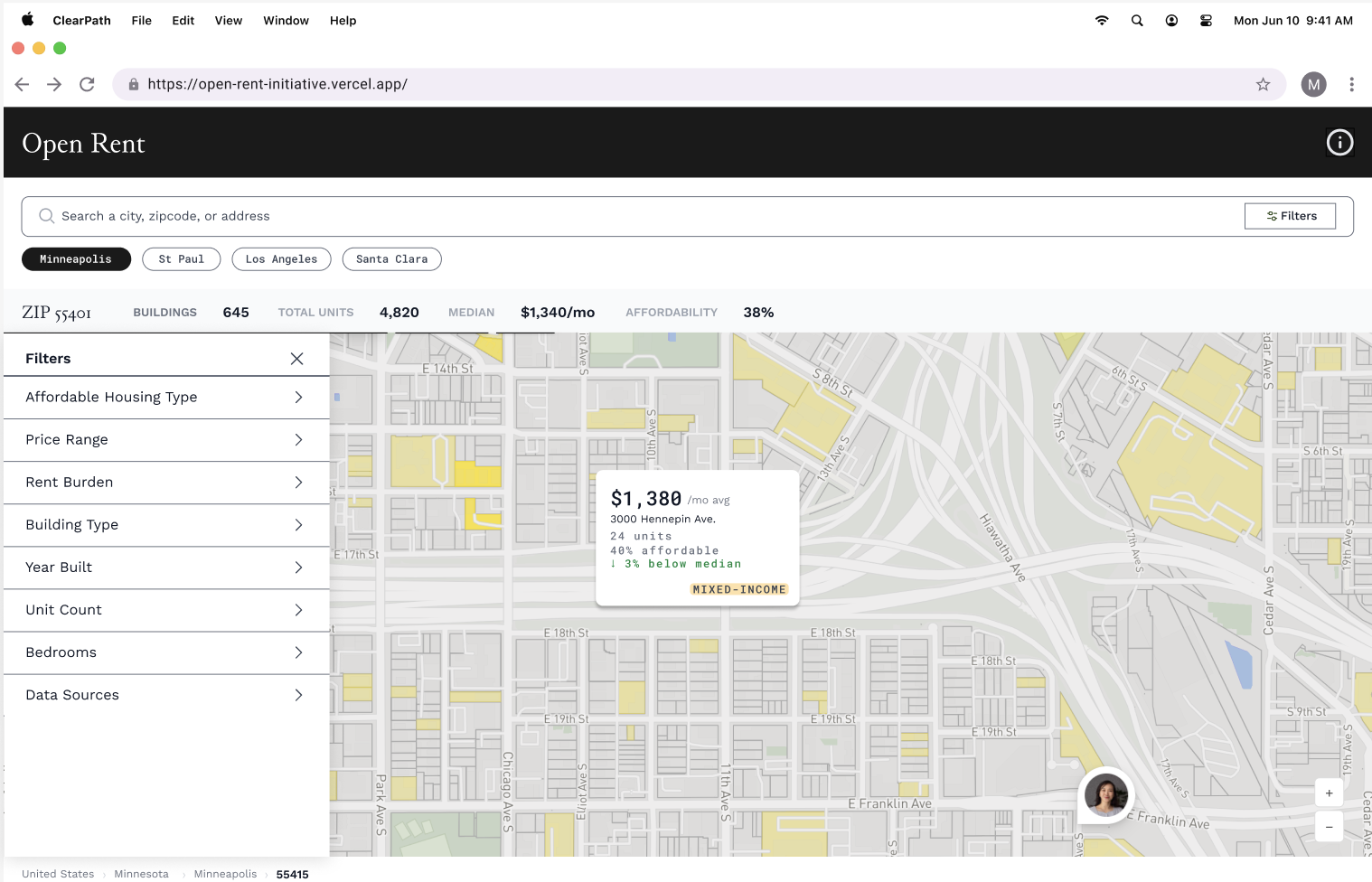Click the 3000 Hennepin Ave. address

[663, 519]
